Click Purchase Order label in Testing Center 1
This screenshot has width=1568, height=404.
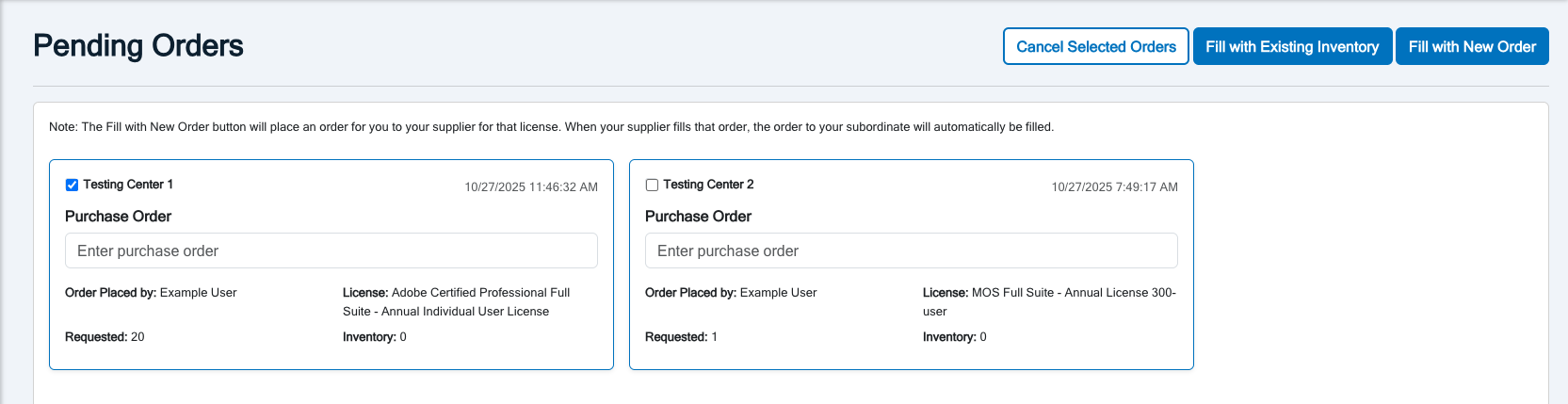118,216
